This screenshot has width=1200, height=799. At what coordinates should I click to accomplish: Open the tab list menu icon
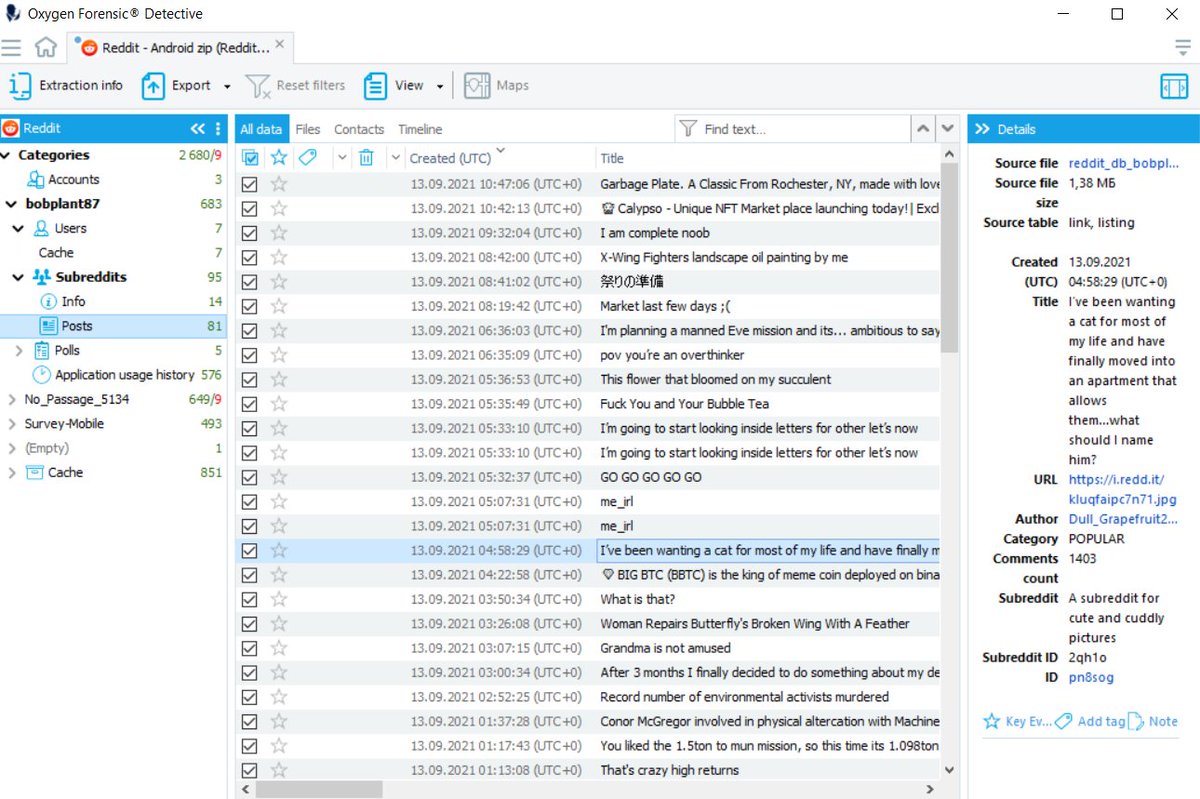tap(1183, 47)
